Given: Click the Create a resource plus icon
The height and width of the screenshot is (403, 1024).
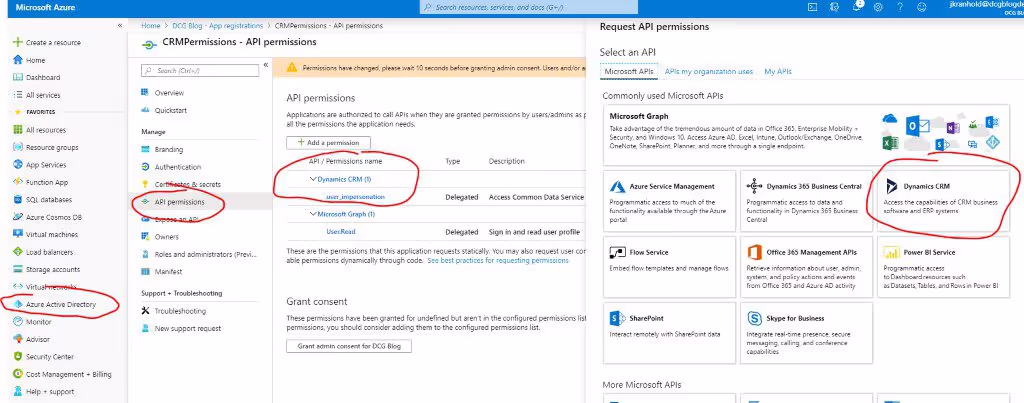Looking at the screenshot, I should pyautogui.click(x=18, y=42).
